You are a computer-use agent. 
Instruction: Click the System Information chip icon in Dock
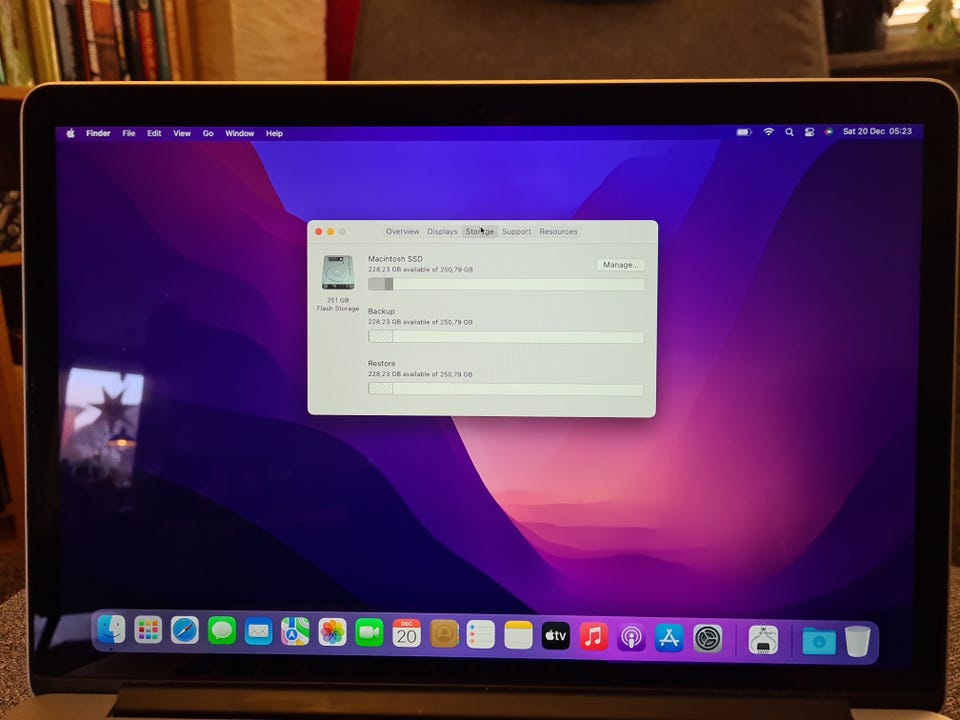click(763, 640)
